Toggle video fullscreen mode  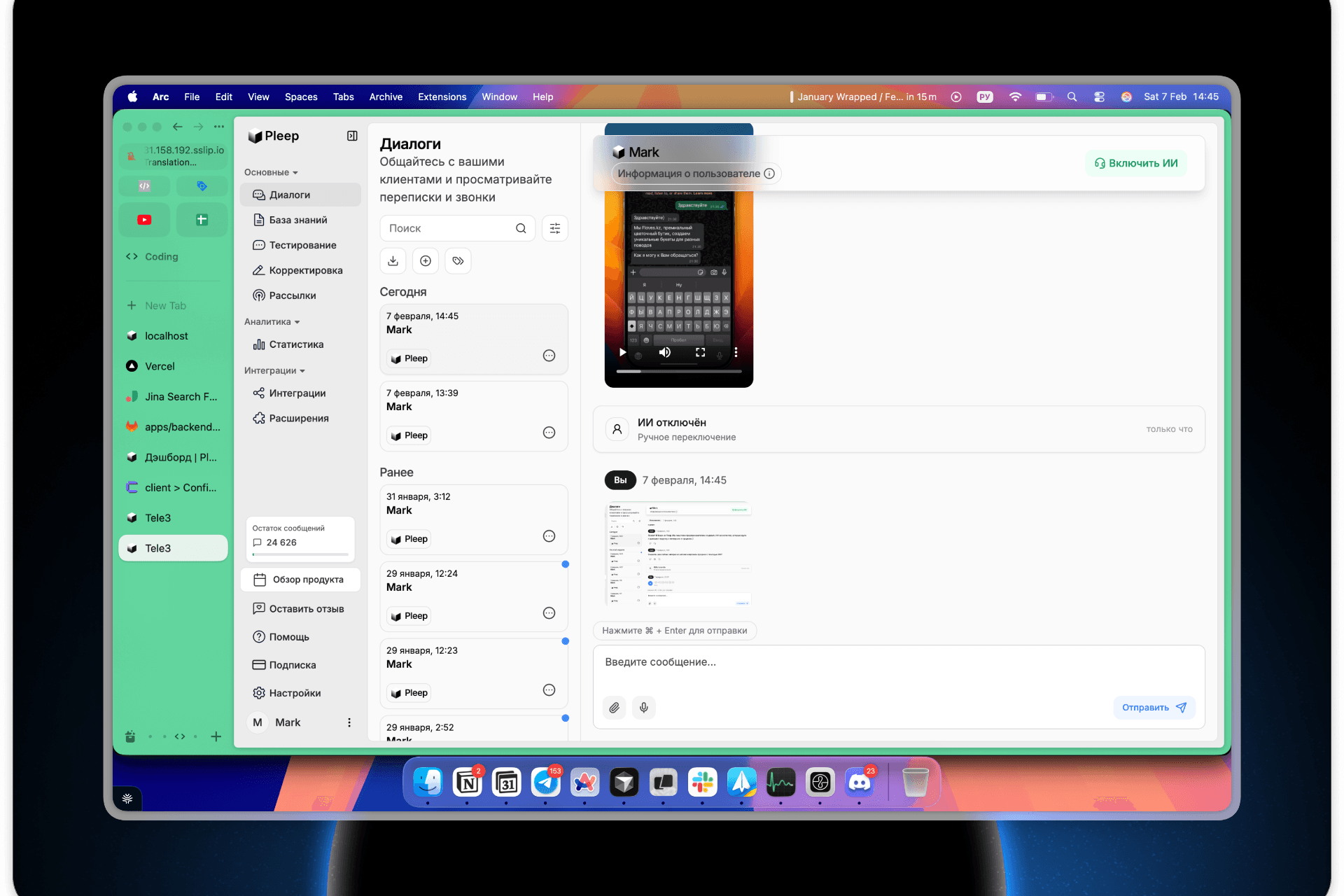700,352
